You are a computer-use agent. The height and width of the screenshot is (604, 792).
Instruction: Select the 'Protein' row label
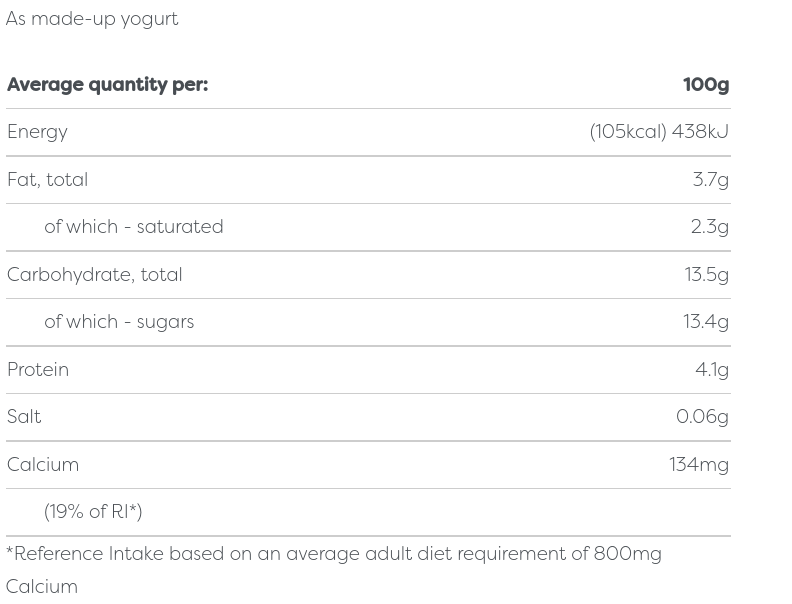[38, 370]
